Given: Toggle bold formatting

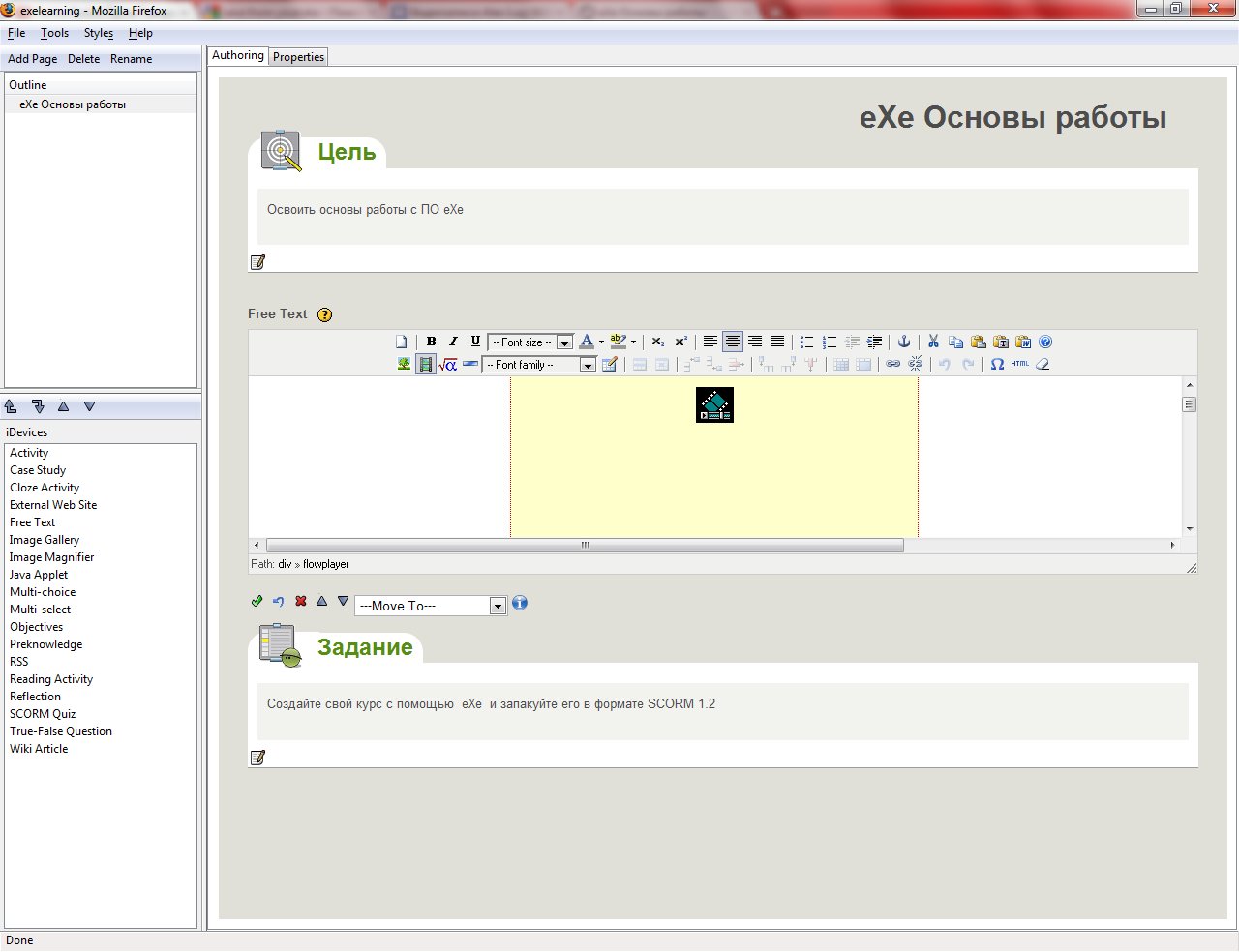Looking at the screenshot, I should (431, 342).
